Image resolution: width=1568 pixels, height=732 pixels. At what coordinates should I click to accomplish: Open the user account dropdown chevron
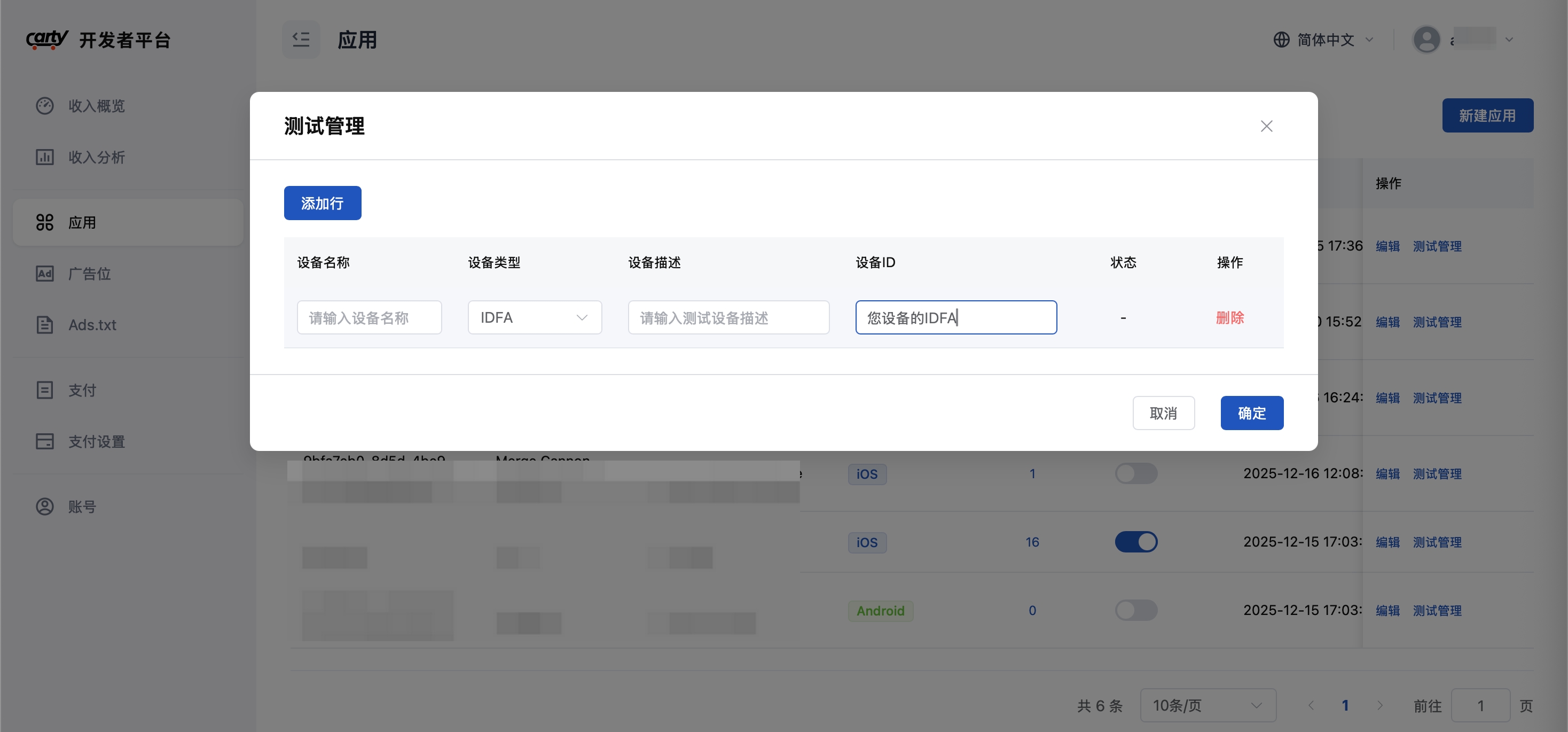pos(1509,40)
